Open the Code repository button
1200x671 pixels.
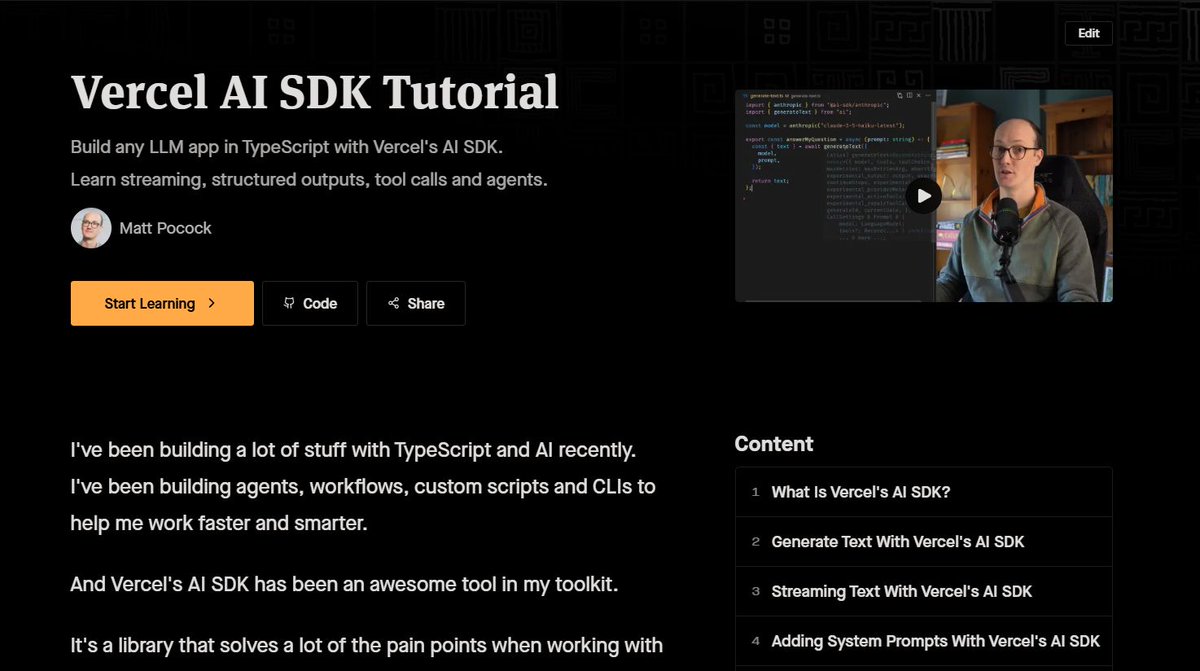click(310, 303)
